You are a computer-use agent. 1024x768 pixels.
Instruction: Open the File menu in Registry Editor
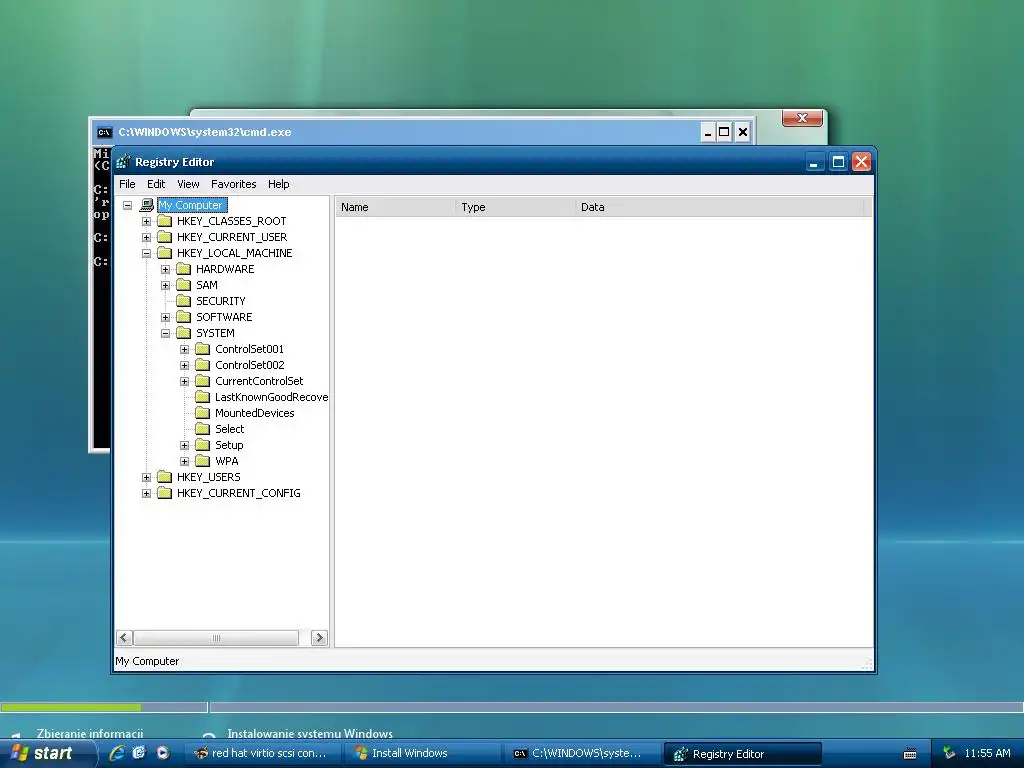(x=127, y=184)
